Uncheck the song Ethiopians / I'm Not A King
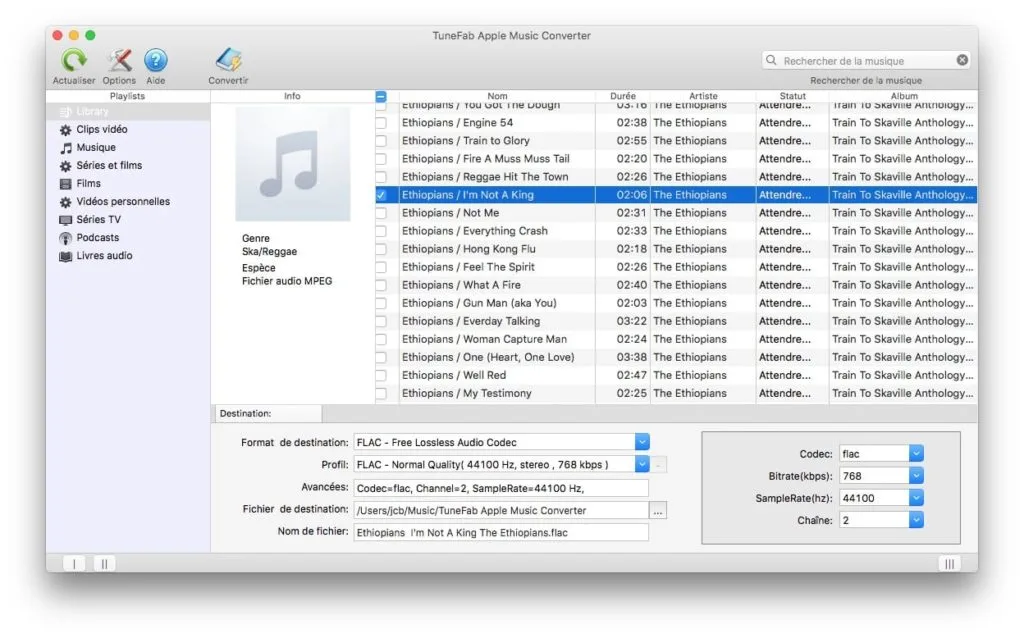This screenshot has width=1024, height=638. (381, 194)
